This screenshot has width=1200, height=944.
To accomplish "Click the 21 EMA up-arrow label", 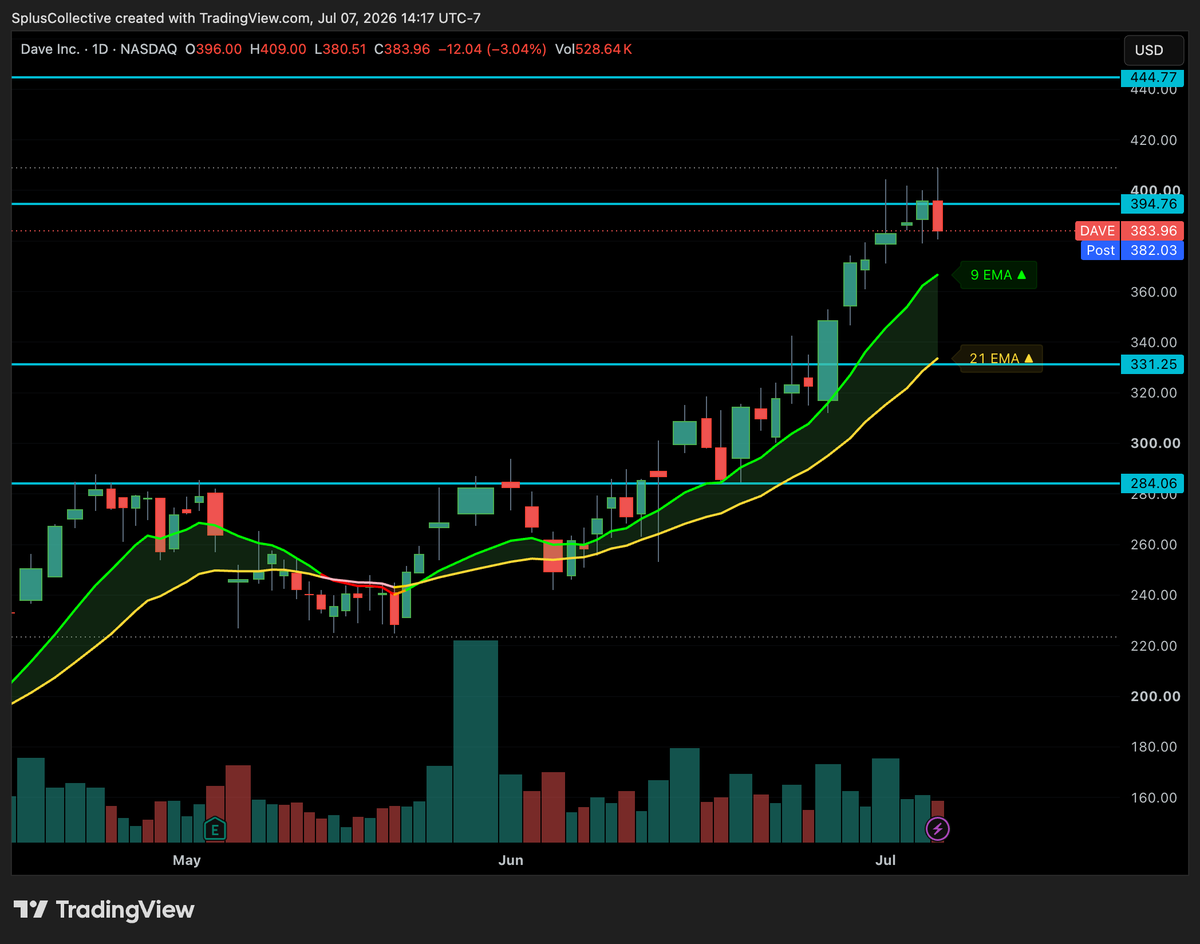I will (x=1001, y=358).
